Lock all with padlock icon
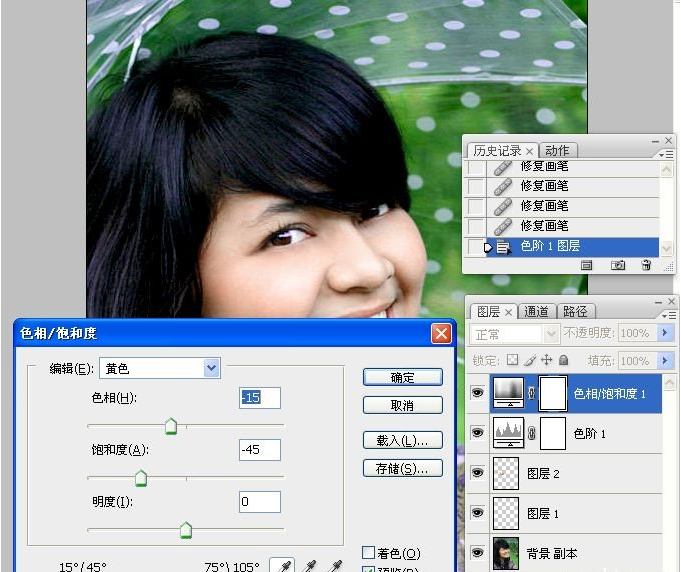681x572 pixels. point(563,360)
